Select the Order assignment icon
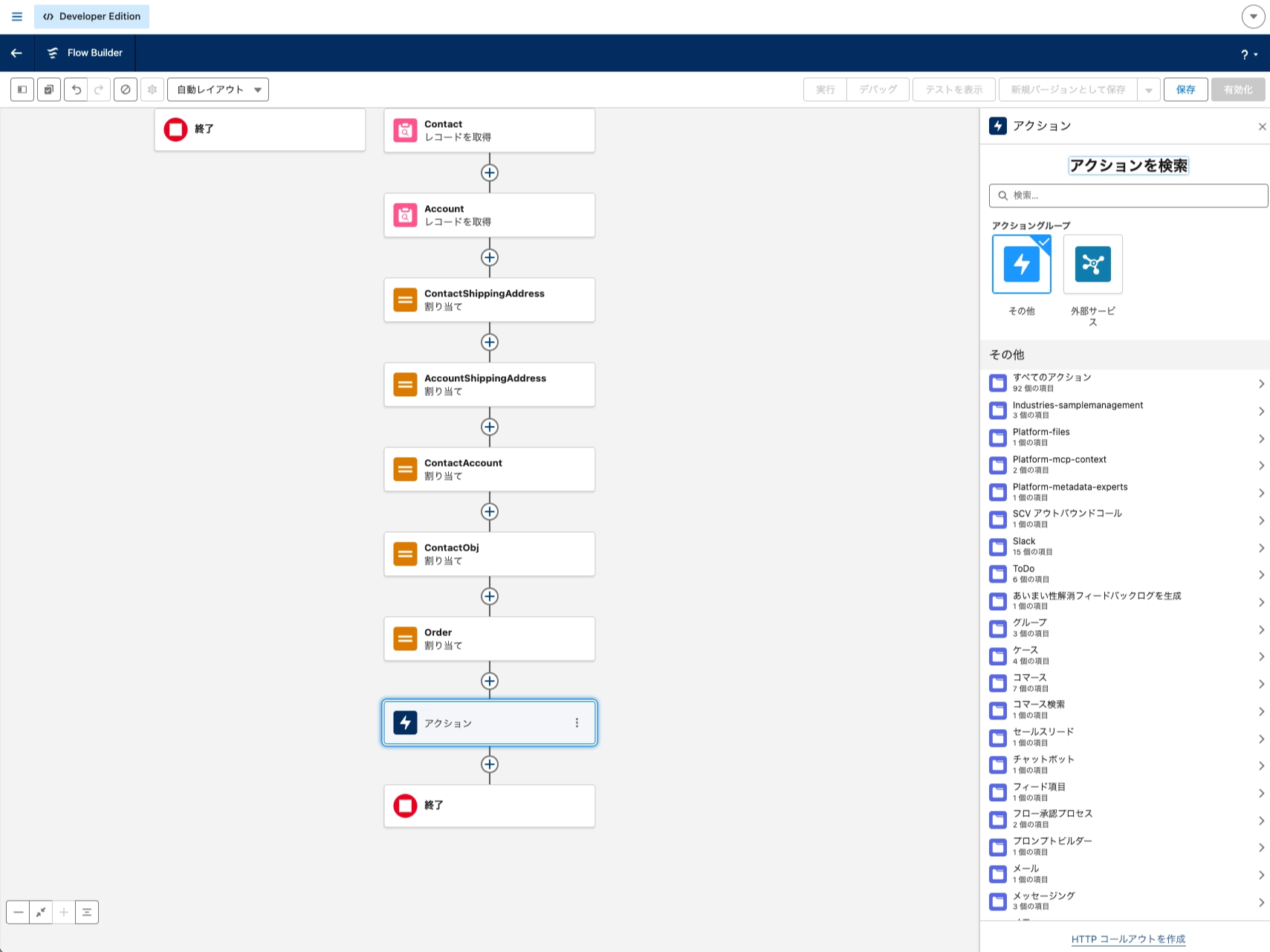Image resolution: width=1270 pixels, height=952 pixels. (405, 639)
